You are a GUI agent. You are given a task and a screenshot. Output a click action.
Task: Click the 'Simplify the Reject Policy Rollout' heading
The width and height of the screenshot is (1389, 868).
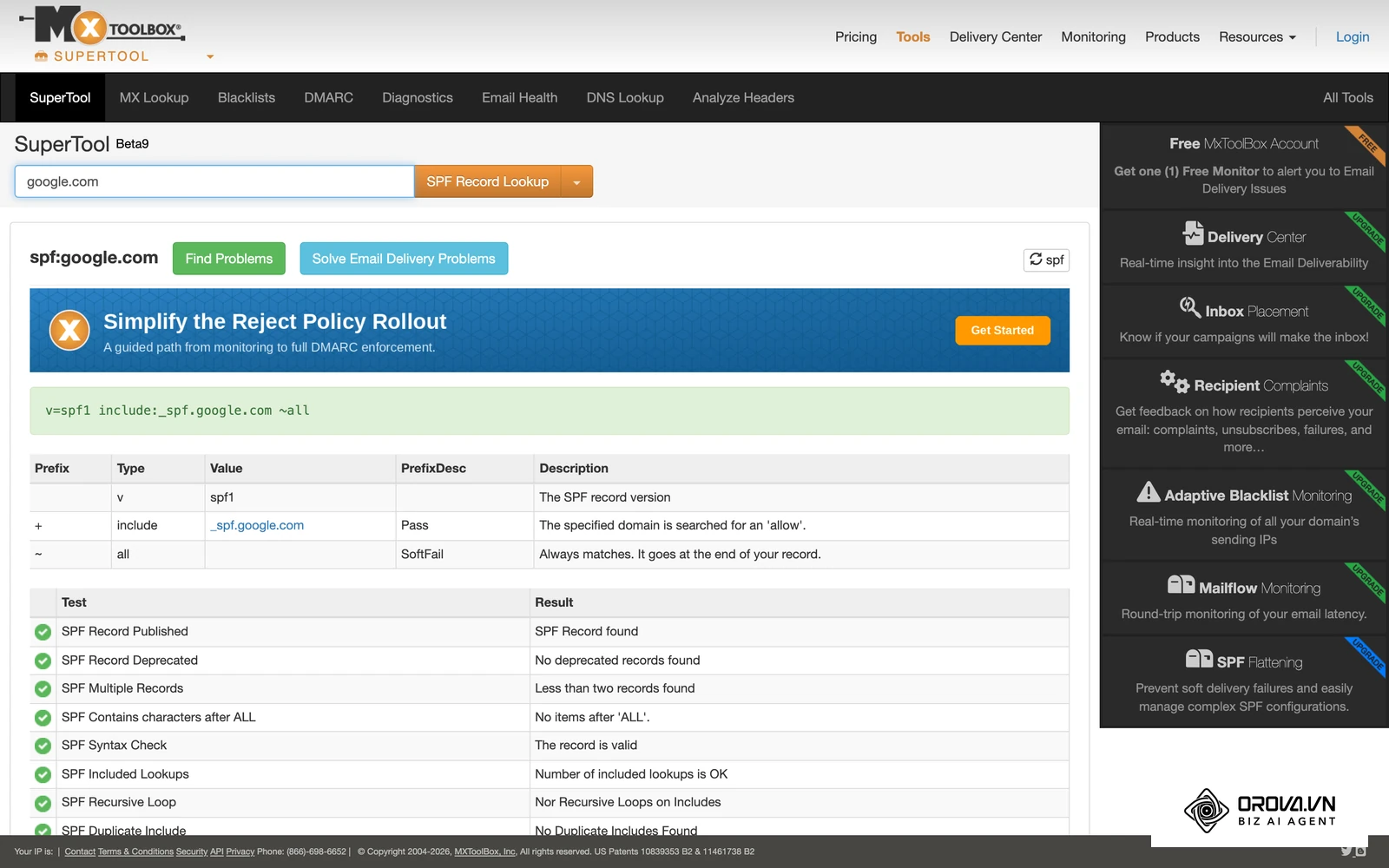(274, 321)
